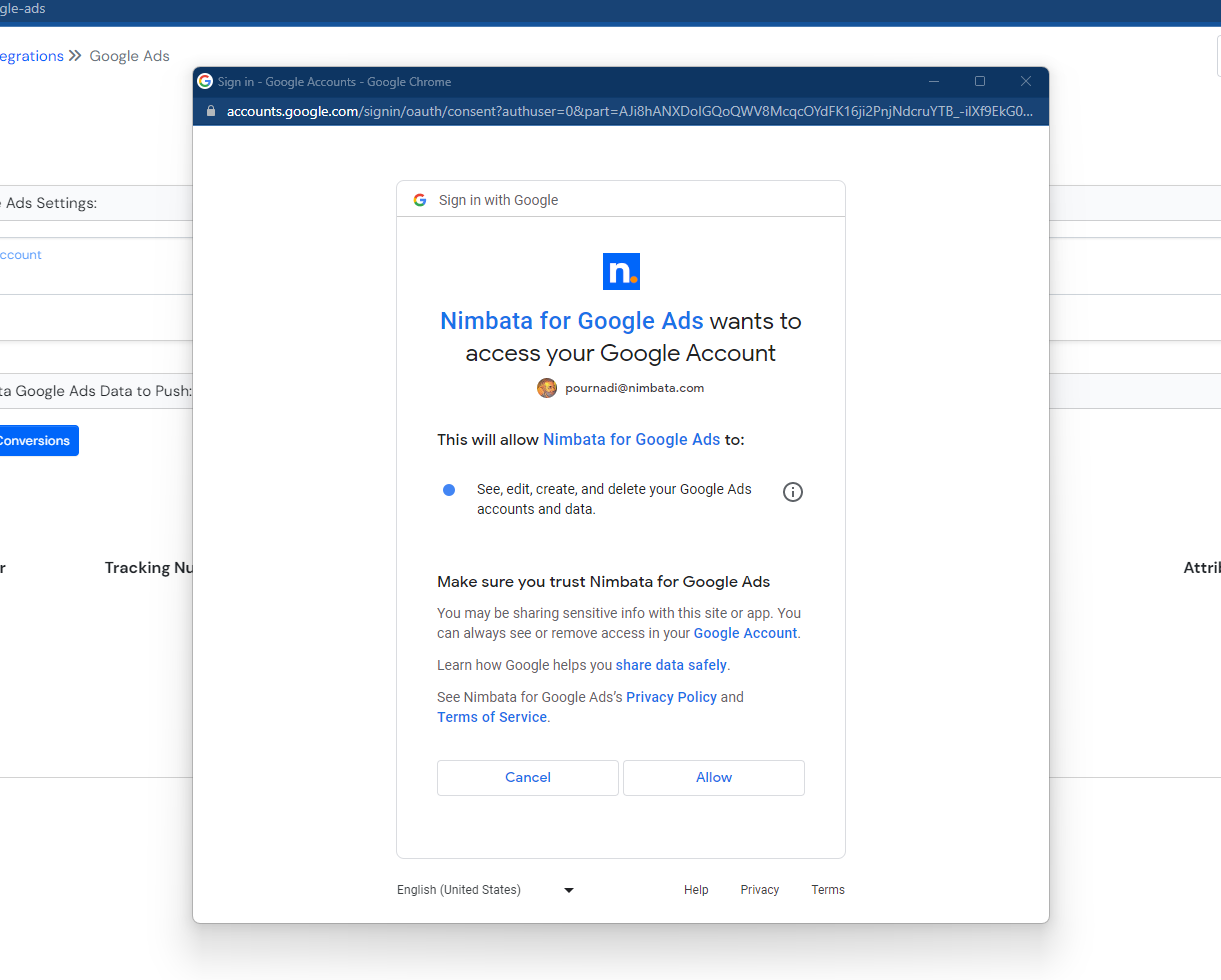1221x980 pixels.
Task: Open the Integrations breadcrumb link in the background page
Action: [31, 56]
